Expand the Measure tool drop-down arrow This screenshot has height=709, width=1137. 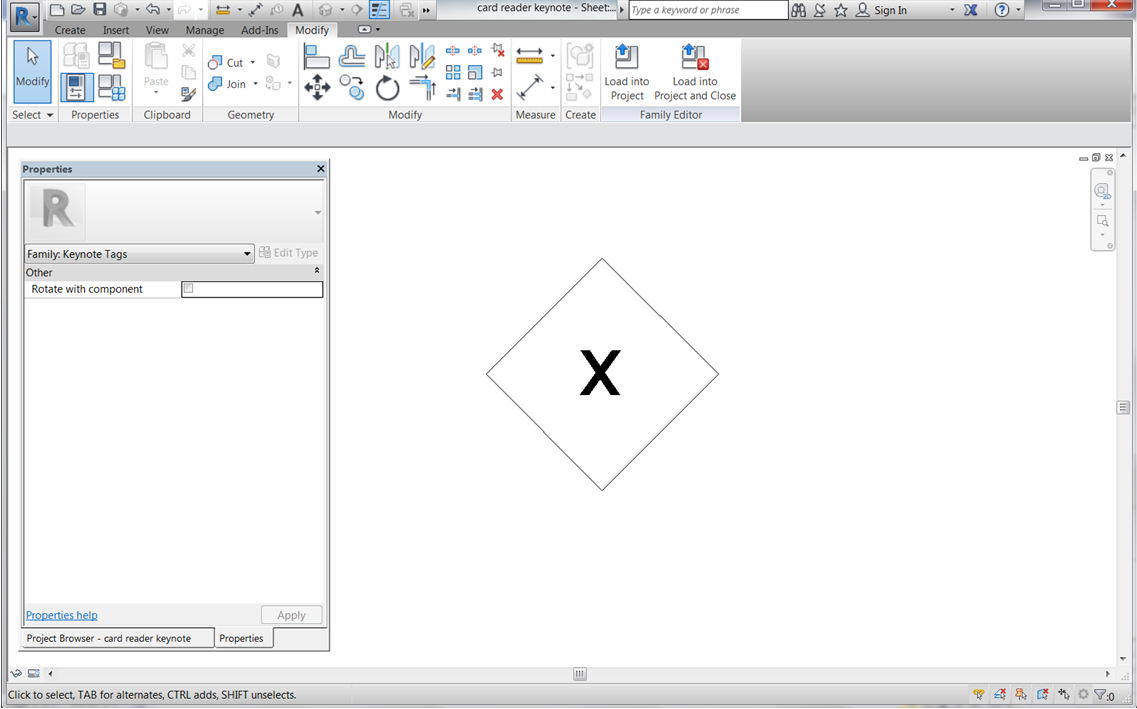point(552,55)
